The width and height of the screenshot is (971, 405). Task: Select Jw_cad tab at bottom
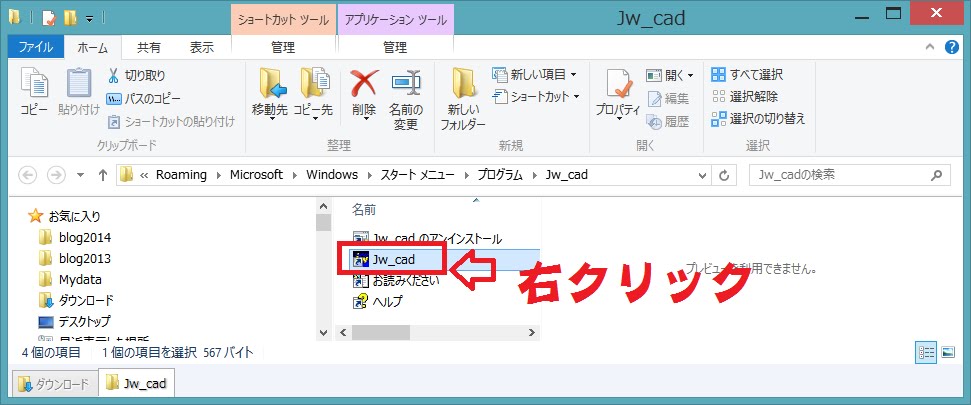pyautogui.click(x=137, y=383)
